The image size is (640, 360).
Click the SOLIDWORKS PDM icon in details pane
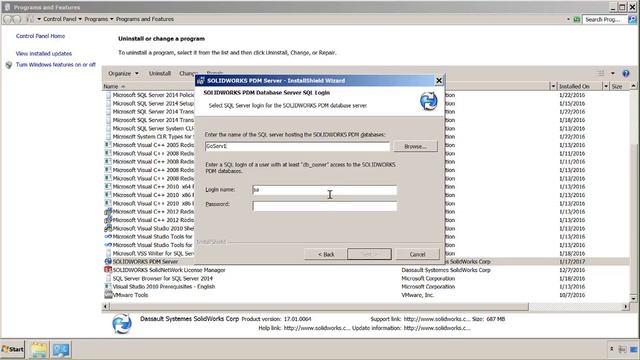pyautogui.click(x=122, y=324)
